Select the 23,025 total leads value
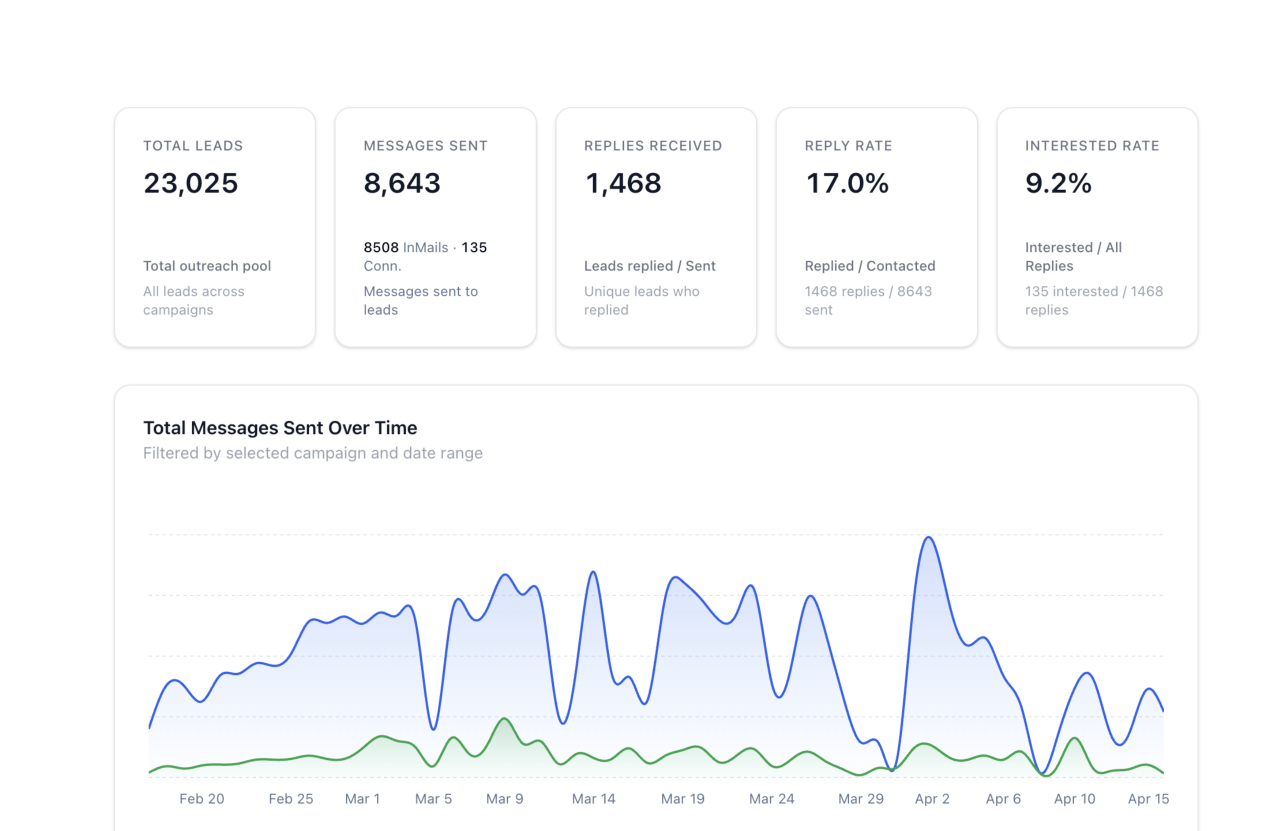1285x831 pixels. tap(191, 183)
